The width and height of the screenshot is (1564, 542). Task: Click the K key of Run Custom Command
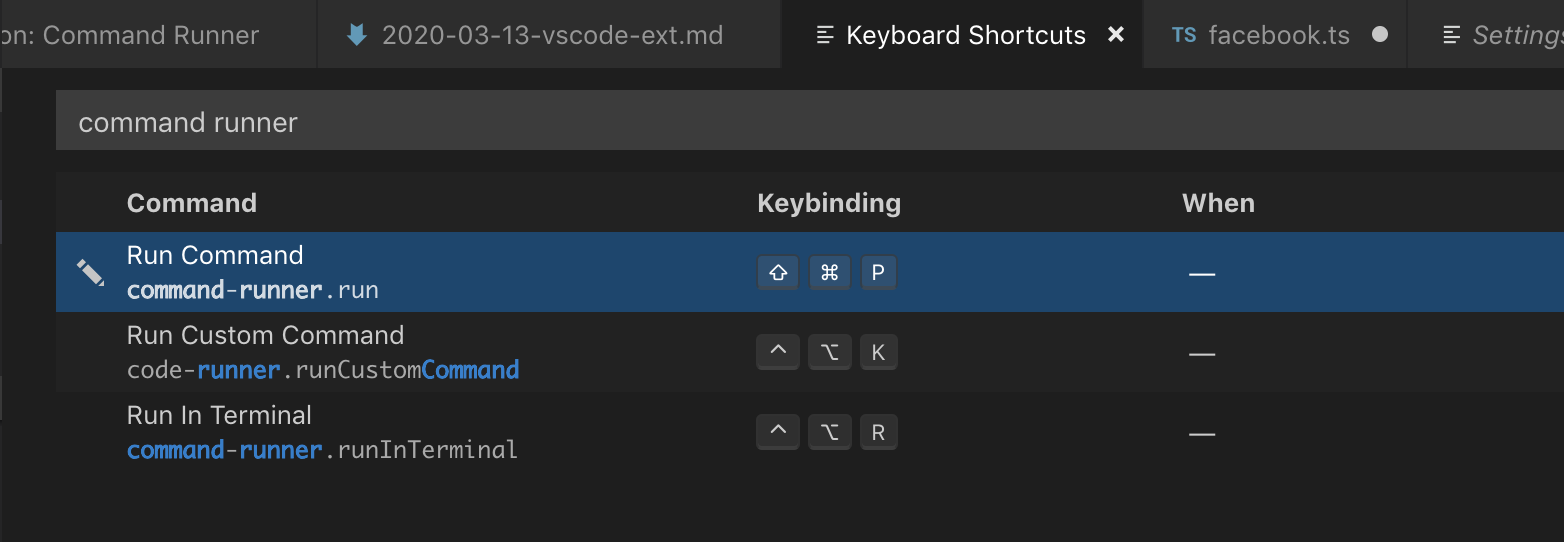[879, 352]
